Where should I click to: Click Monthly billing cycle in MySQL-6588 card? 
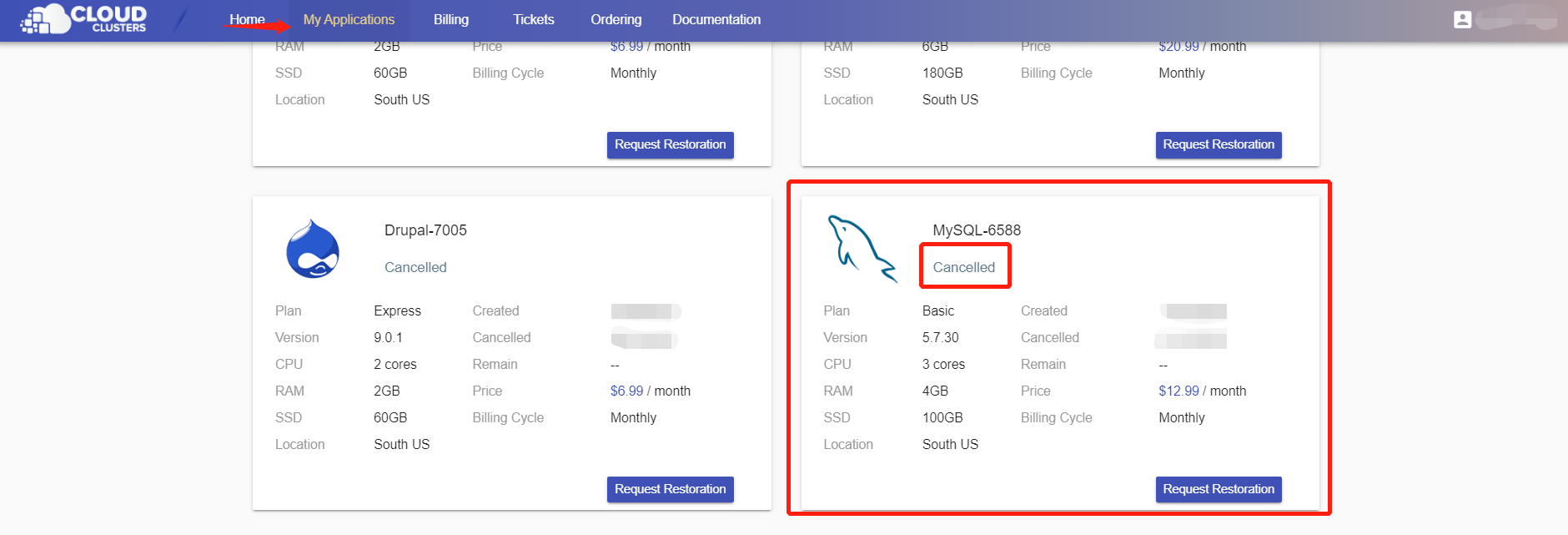tap(1182, 417)
